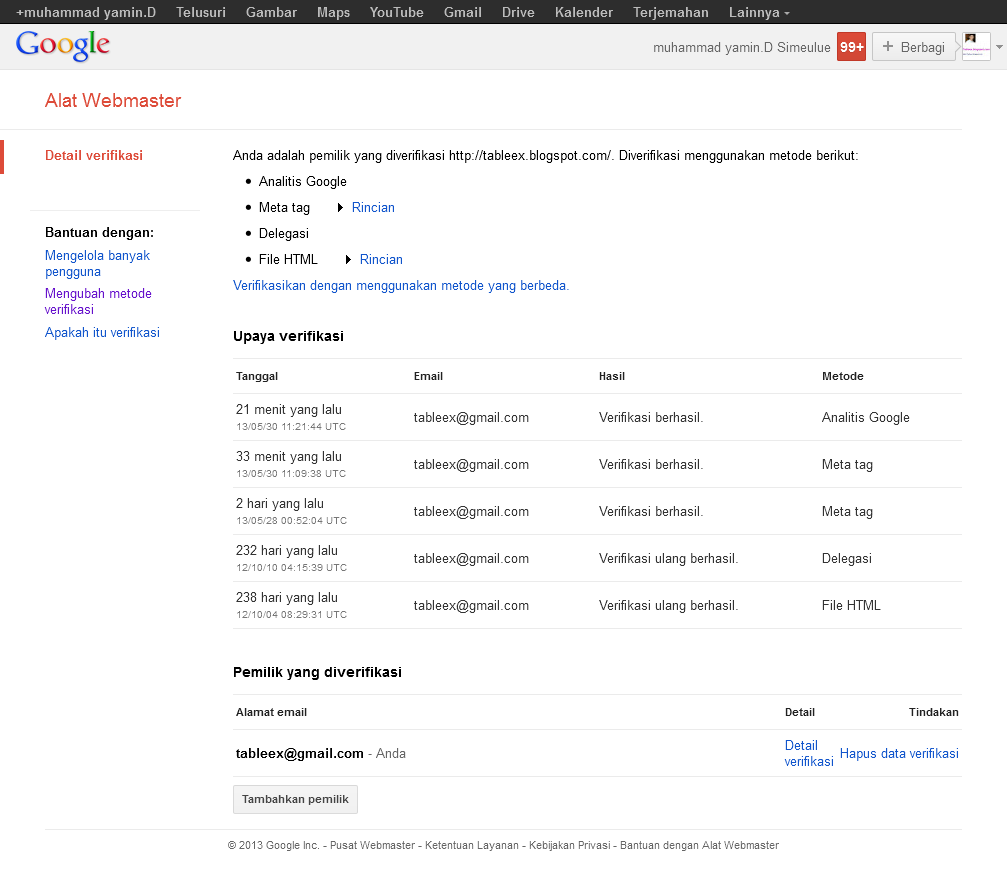Click bold tableex@gmail.com owner address
The image size is (1007, 890).
tap(299, 753)
